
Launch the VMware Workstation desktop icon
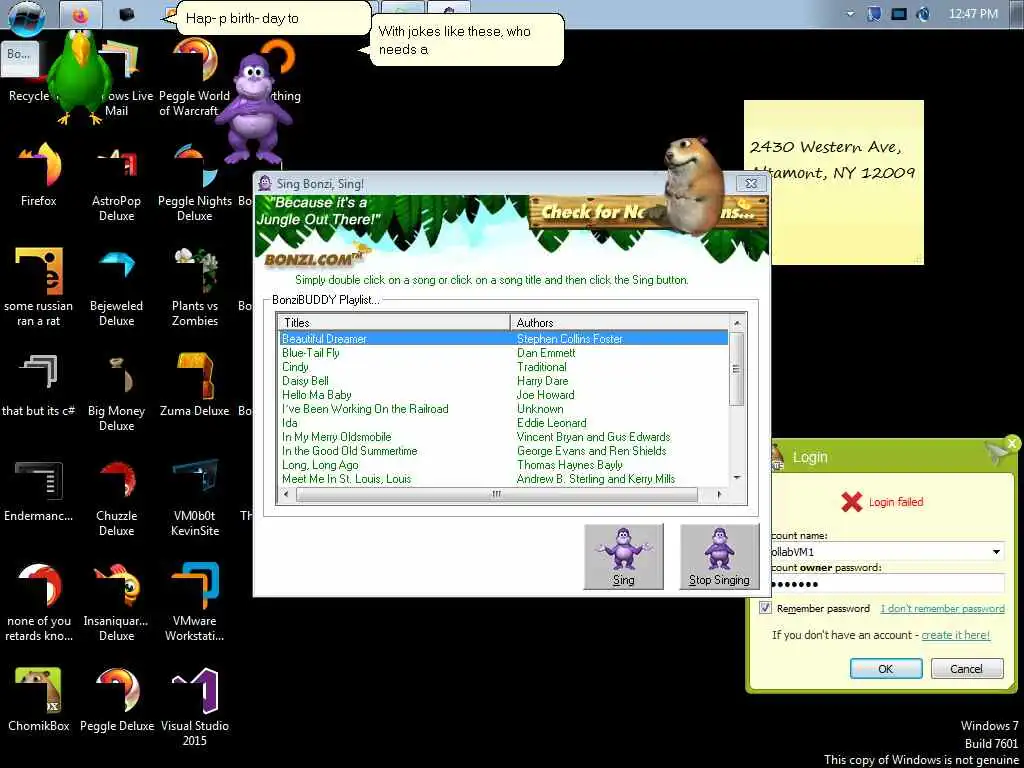(x=195, y=601)
